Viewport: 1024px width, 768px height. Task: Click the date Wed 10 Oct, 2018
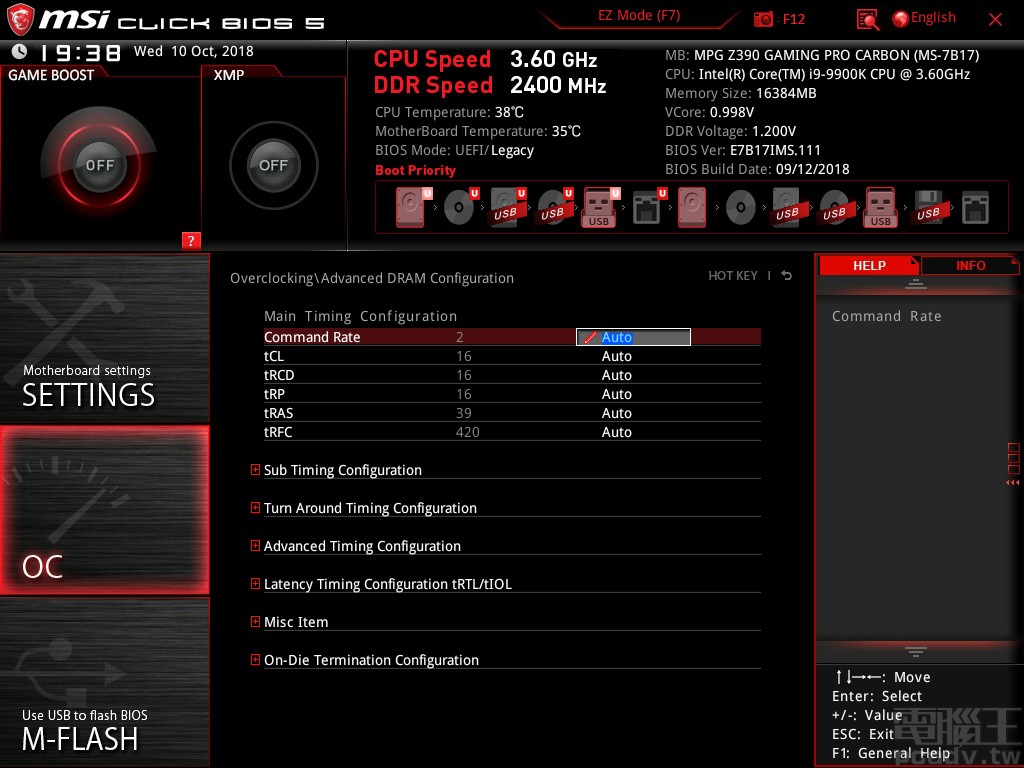[193, 51]
